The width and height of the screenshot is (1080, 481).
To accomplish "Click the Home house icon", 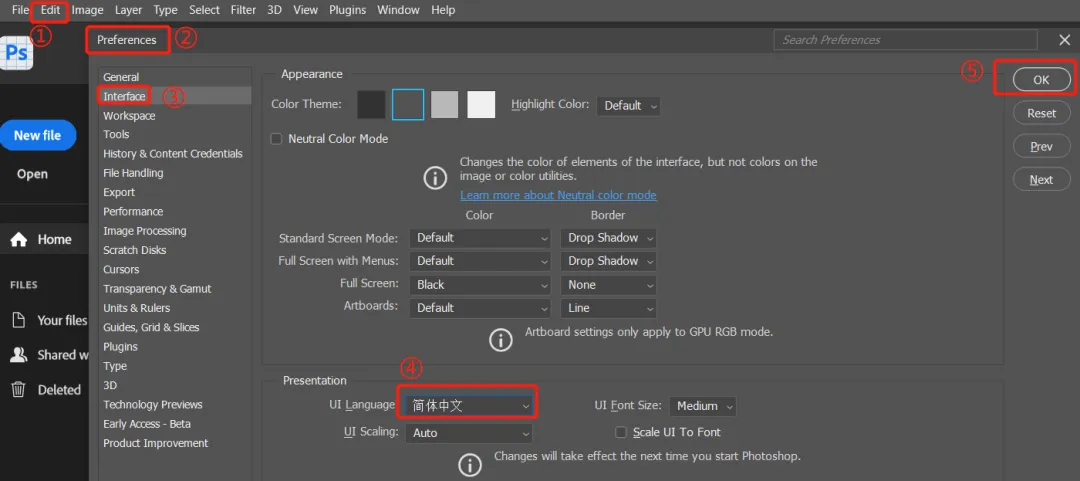I will pyautogui.click(x=19, y=239).
